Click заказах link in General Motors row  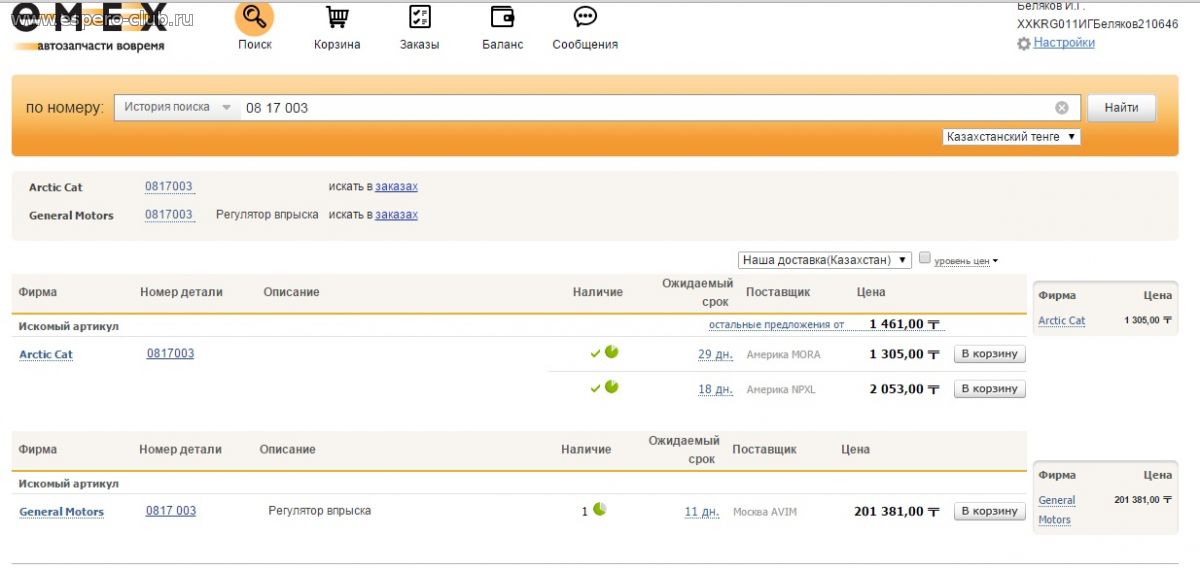tap(396, 215)
